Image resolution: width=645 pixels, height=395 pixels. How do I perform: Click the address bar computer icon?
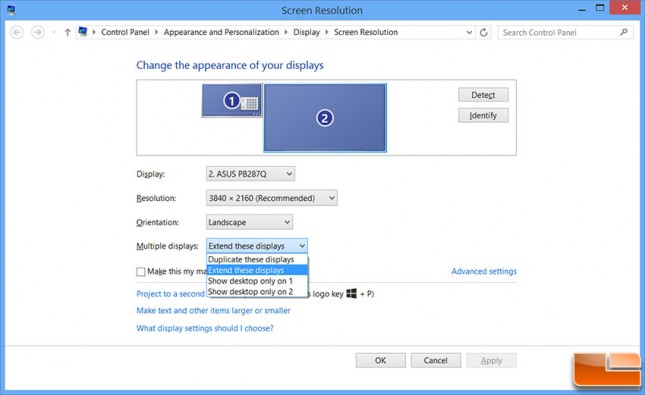point(83,32)
